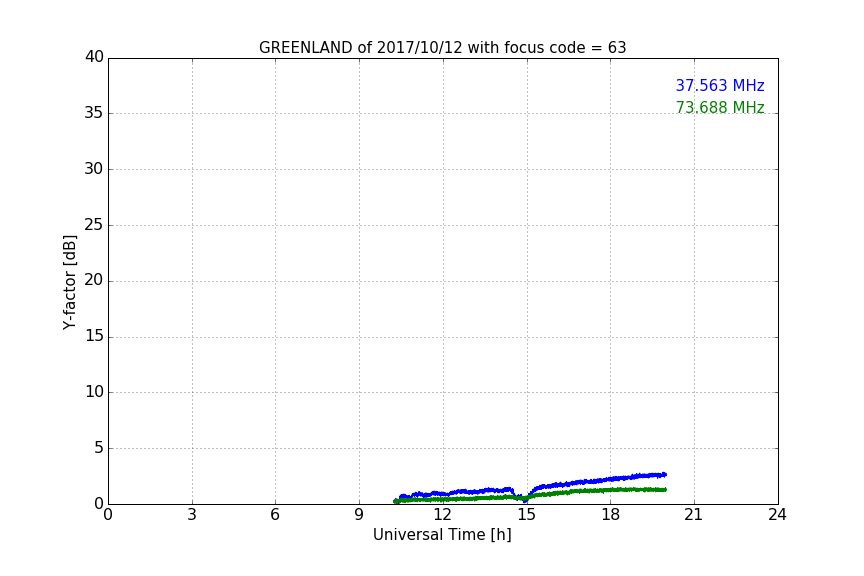Click x-axis tick label '18'
The image size is (864, 576).
pyautogui.click(x=610, y=515)
